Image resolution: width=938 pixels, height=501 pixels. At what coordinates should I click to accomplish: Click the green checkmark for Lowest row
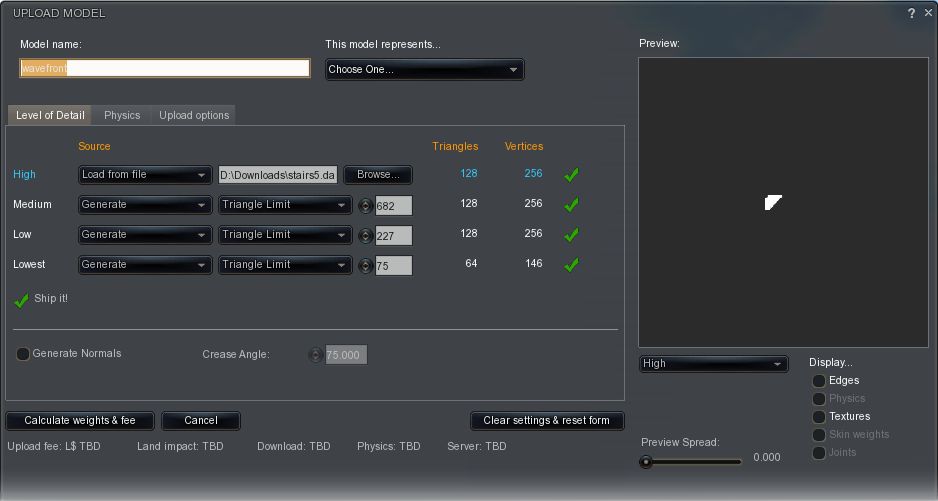pos(571,265)
